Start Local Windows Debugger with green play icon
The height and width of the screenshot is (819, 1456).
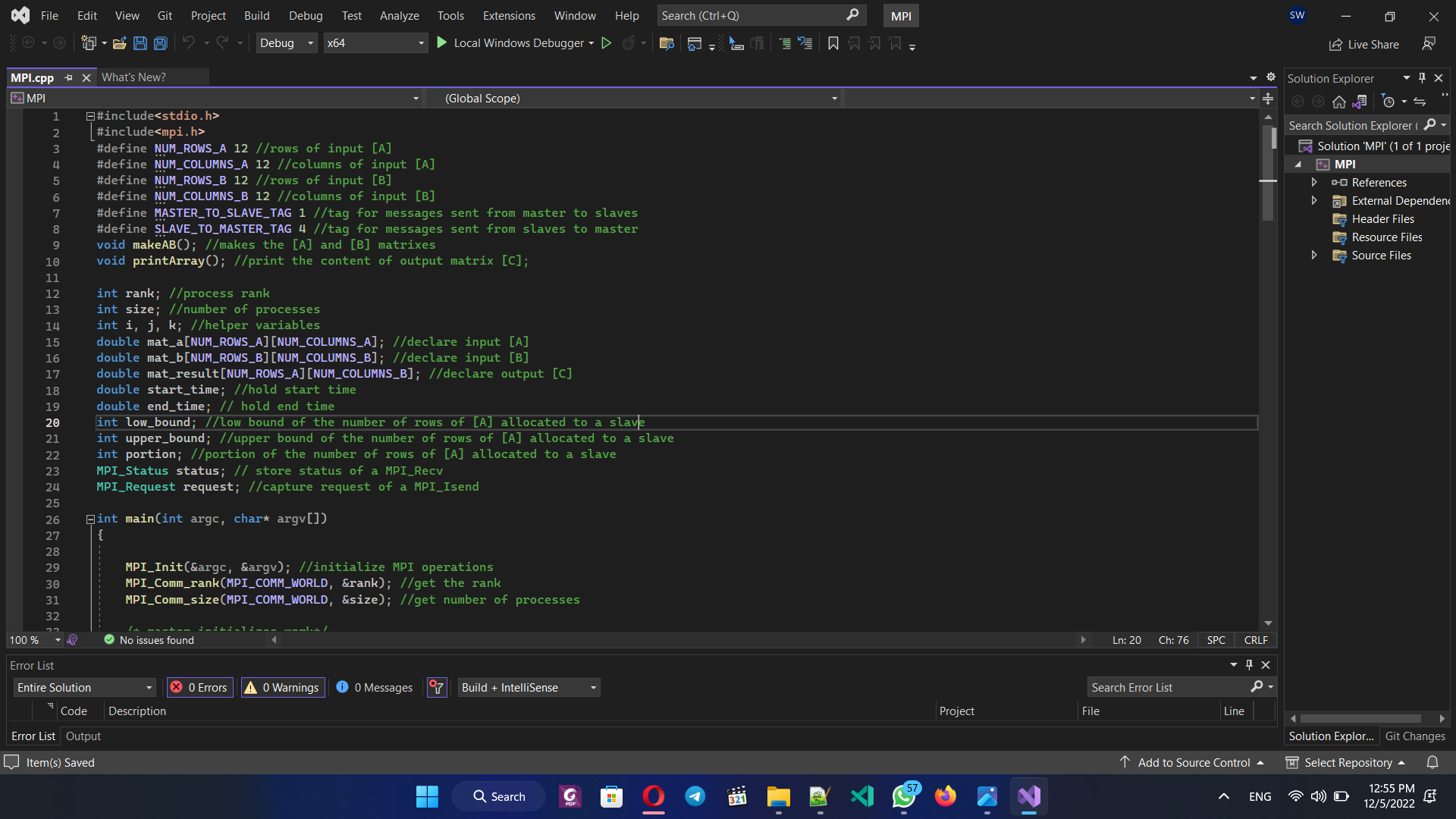click(442, 43)
